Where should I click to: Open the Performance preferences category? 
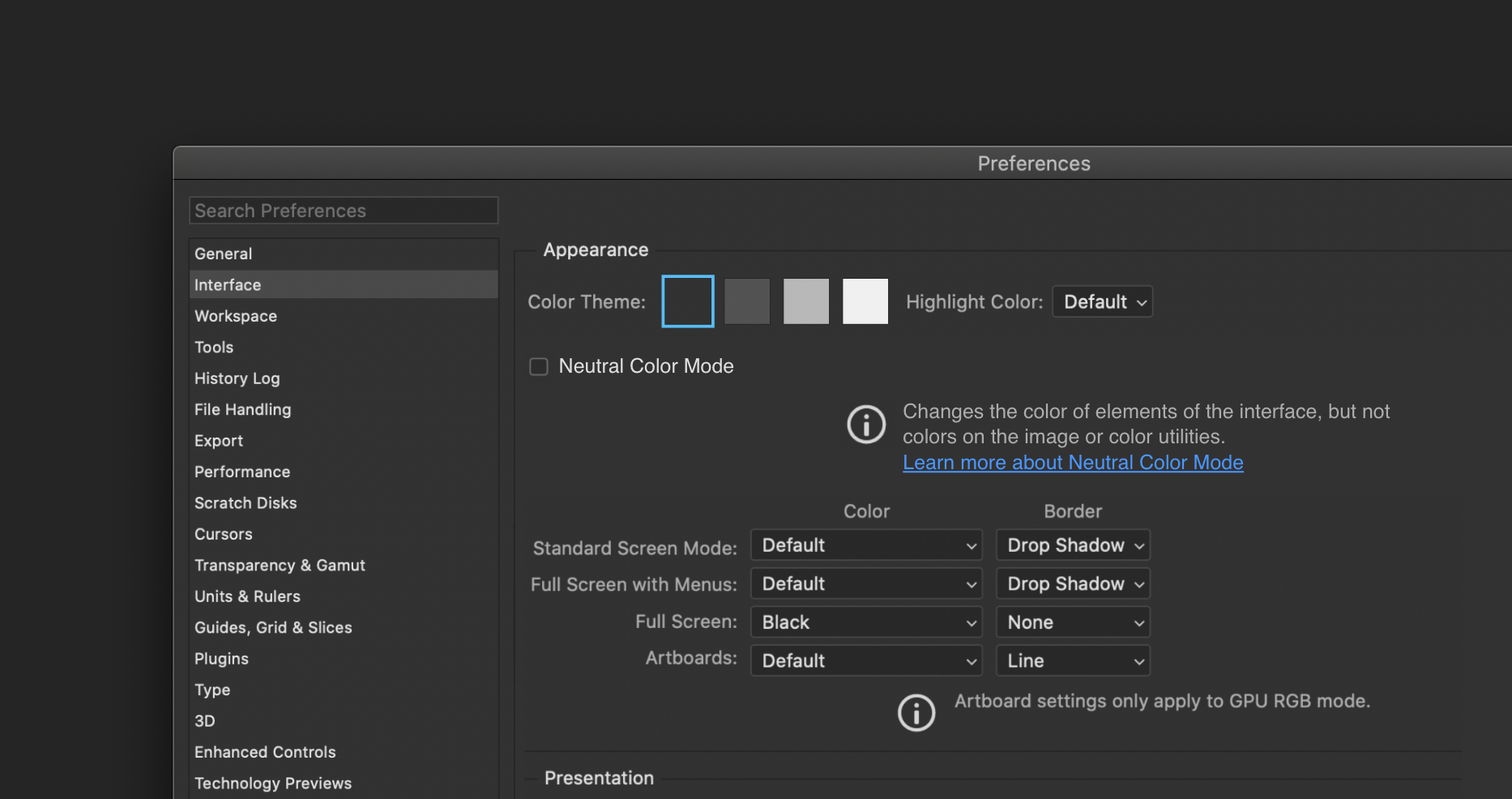pyautogui.click(x=242, y=472)
